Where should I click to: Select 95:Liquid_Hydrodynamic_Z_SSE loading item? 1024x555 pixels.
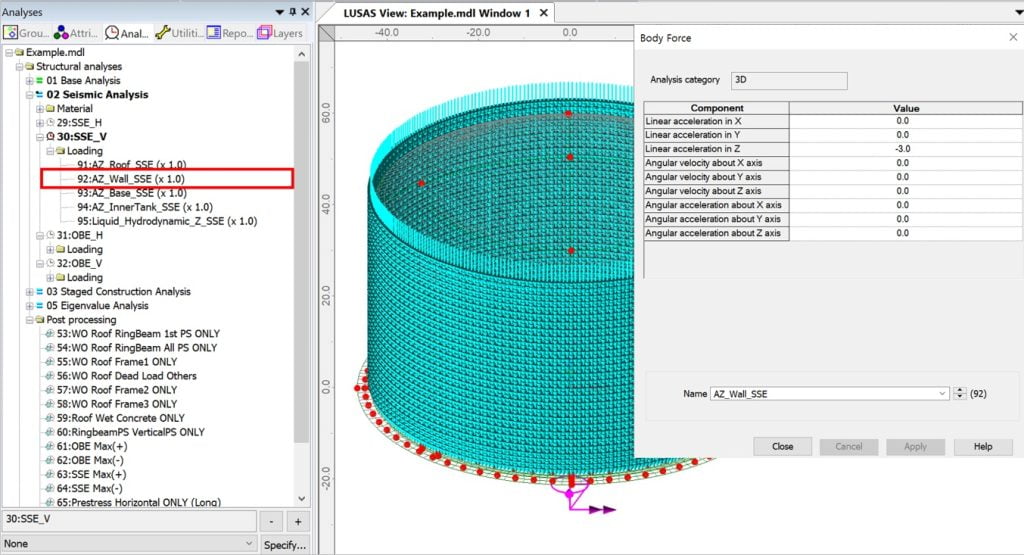coord(166,221)
